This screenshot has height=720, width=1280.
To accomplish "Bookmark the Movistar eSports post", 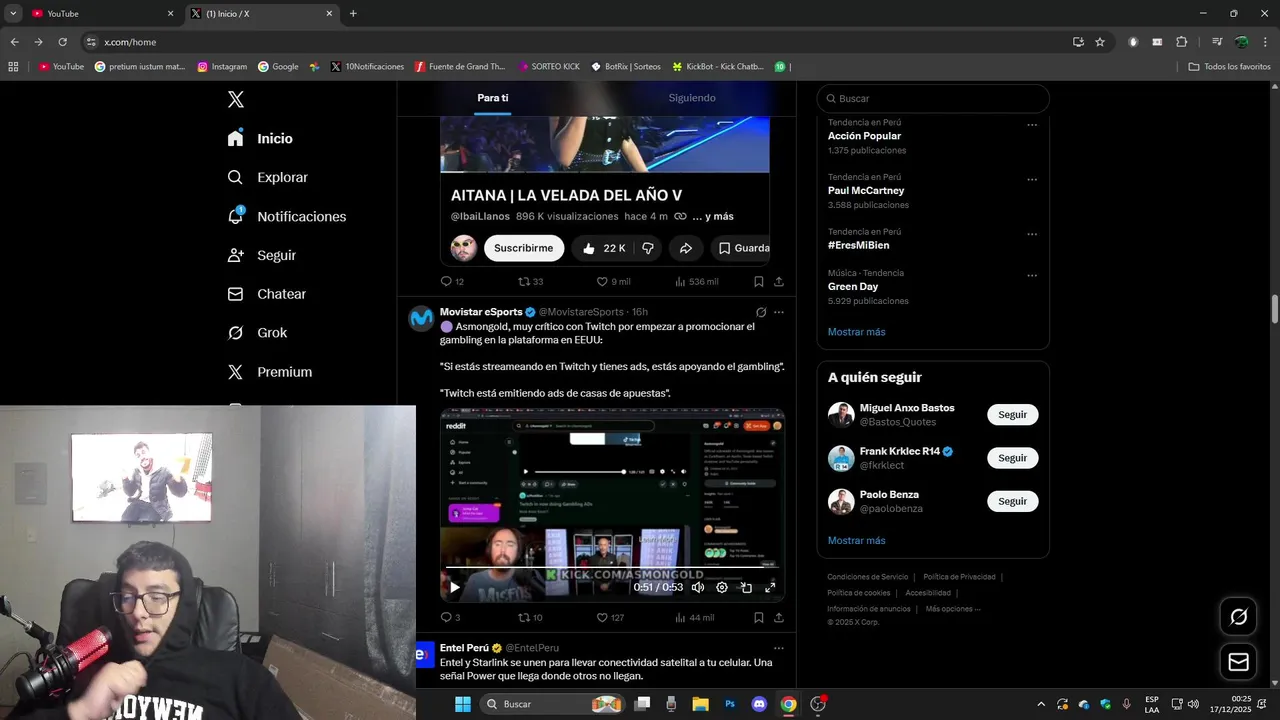I will [759, 618].
